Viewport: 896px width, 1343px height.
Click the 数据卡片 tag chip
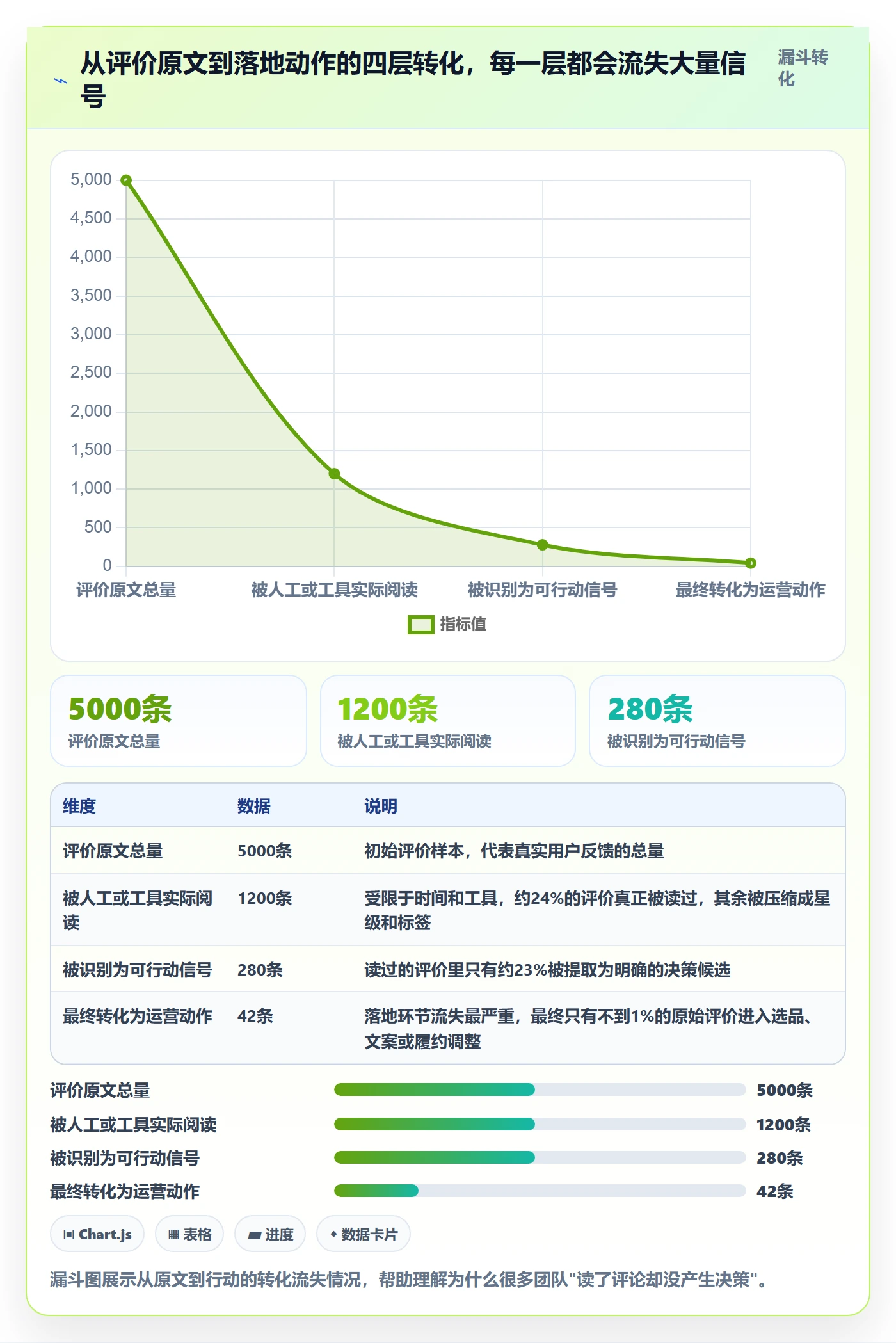point(364,1234)
